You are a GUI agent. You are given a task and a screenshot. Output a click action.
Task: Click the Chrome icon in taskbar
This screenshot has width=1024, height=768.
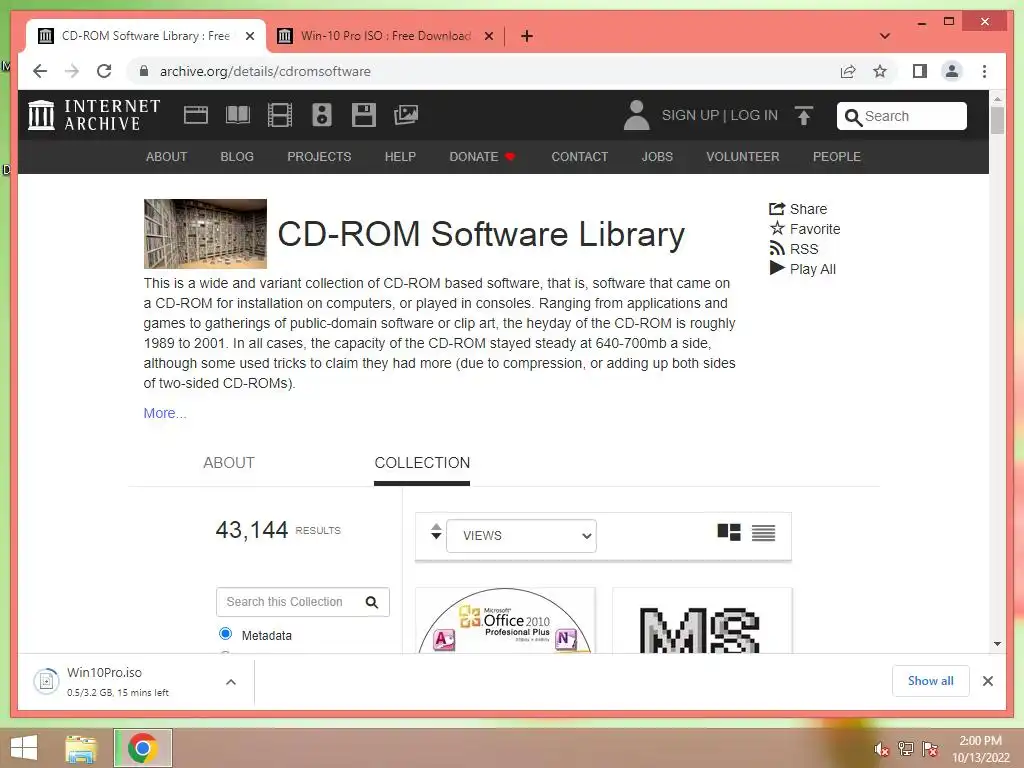[143, 748]
